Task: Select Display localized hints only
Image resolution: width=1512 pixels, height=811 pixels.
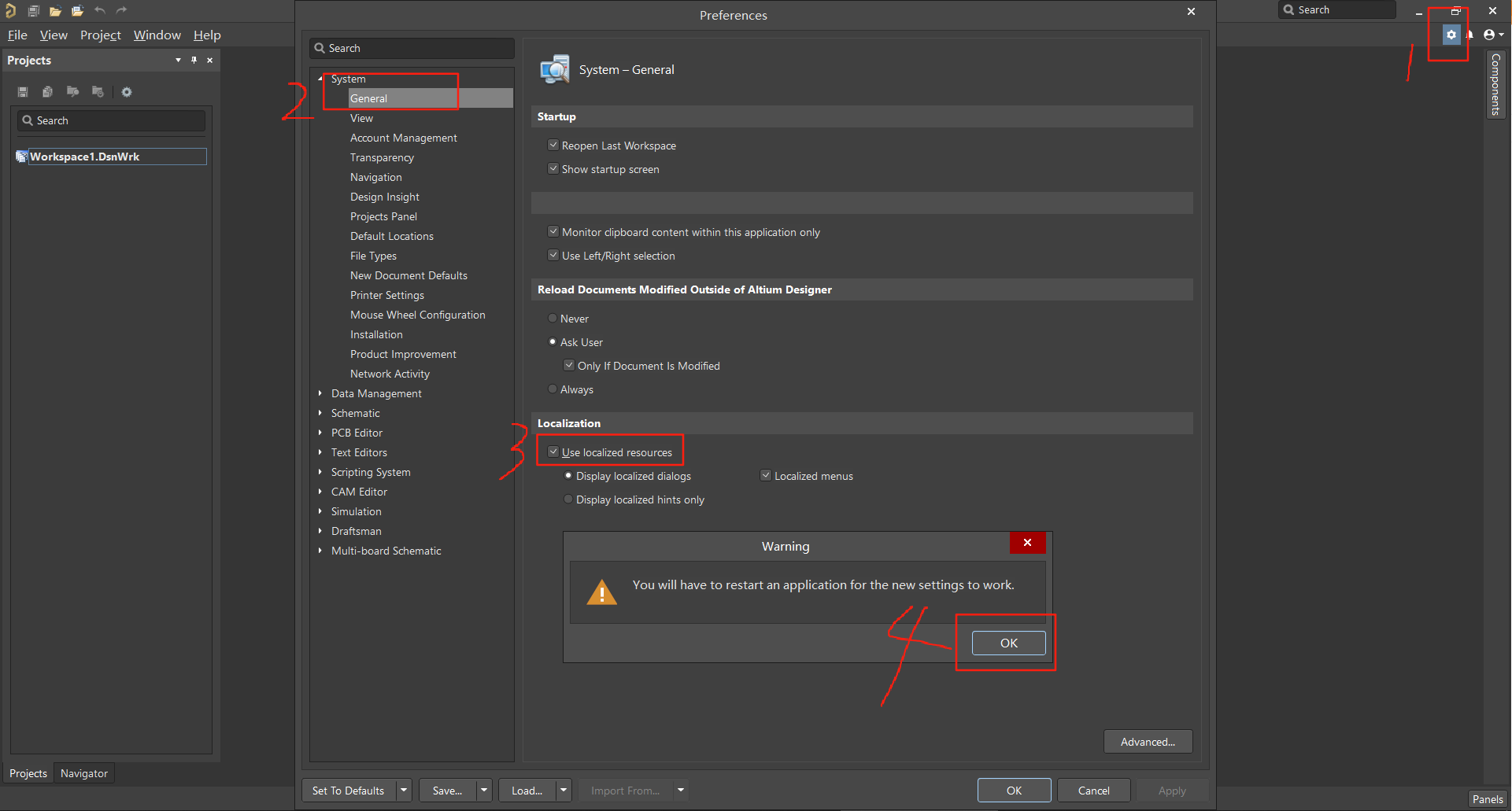Action: click(568, 499)
